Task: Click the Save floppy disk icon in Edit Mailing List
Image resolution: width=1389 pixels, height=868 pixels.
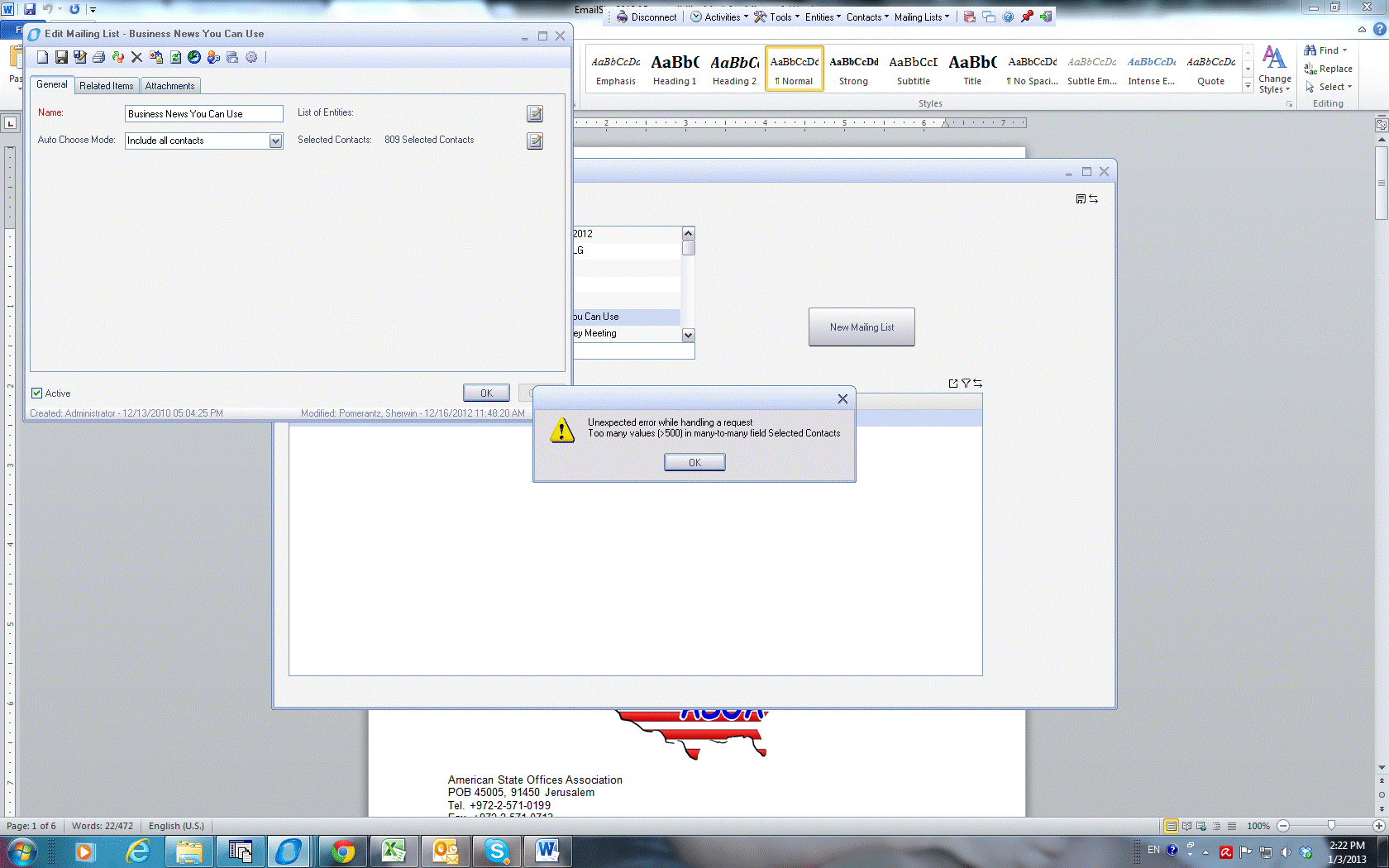Action: tap(61, 57)
